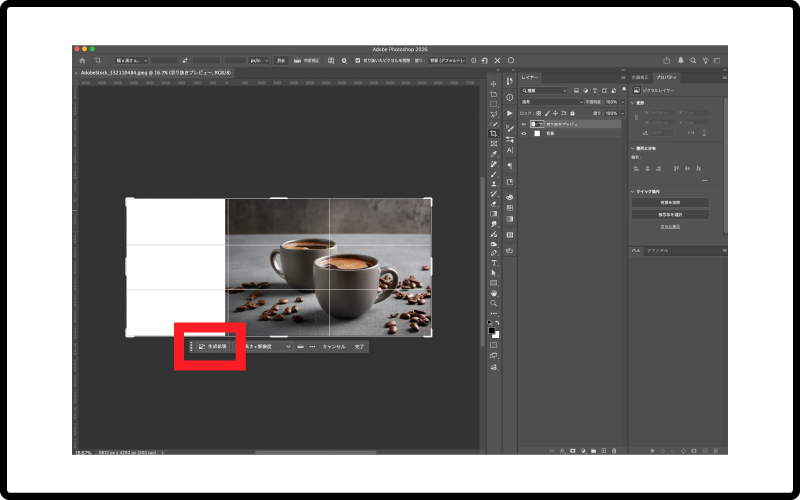Screen dimensions: 800x500
Task: Click the Home icon in options bar
Action: [x=82, y=60]
